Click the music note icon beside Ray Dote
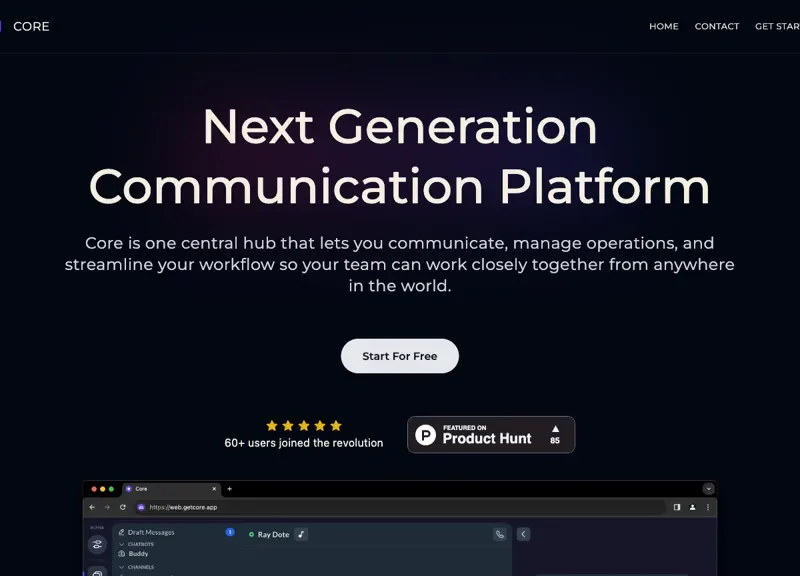 click(301, 535)
